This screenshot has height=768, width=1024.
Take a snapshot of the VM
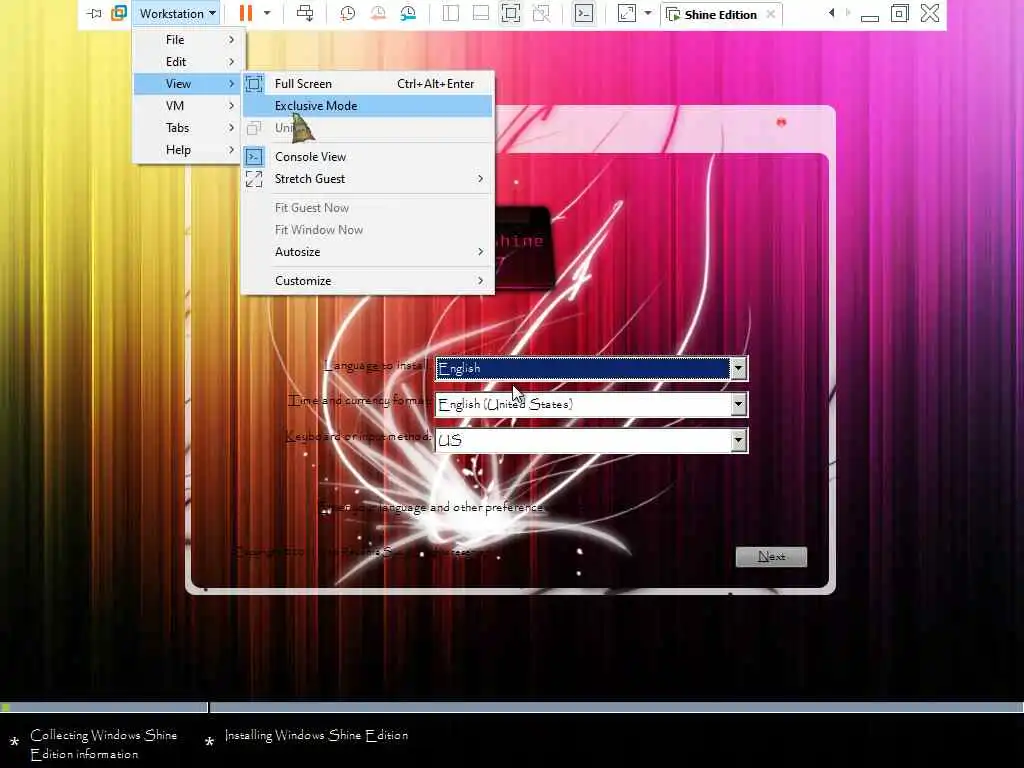coord(347,13)
